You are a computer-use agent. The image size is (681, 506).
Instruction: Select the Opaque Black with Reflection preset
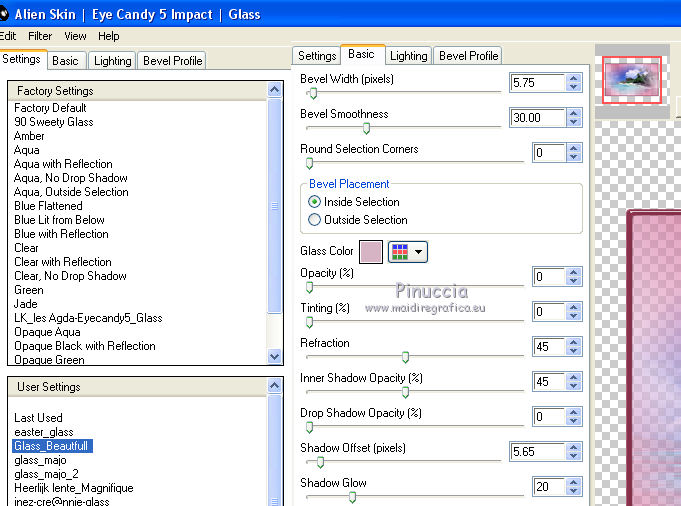[85, 346]
